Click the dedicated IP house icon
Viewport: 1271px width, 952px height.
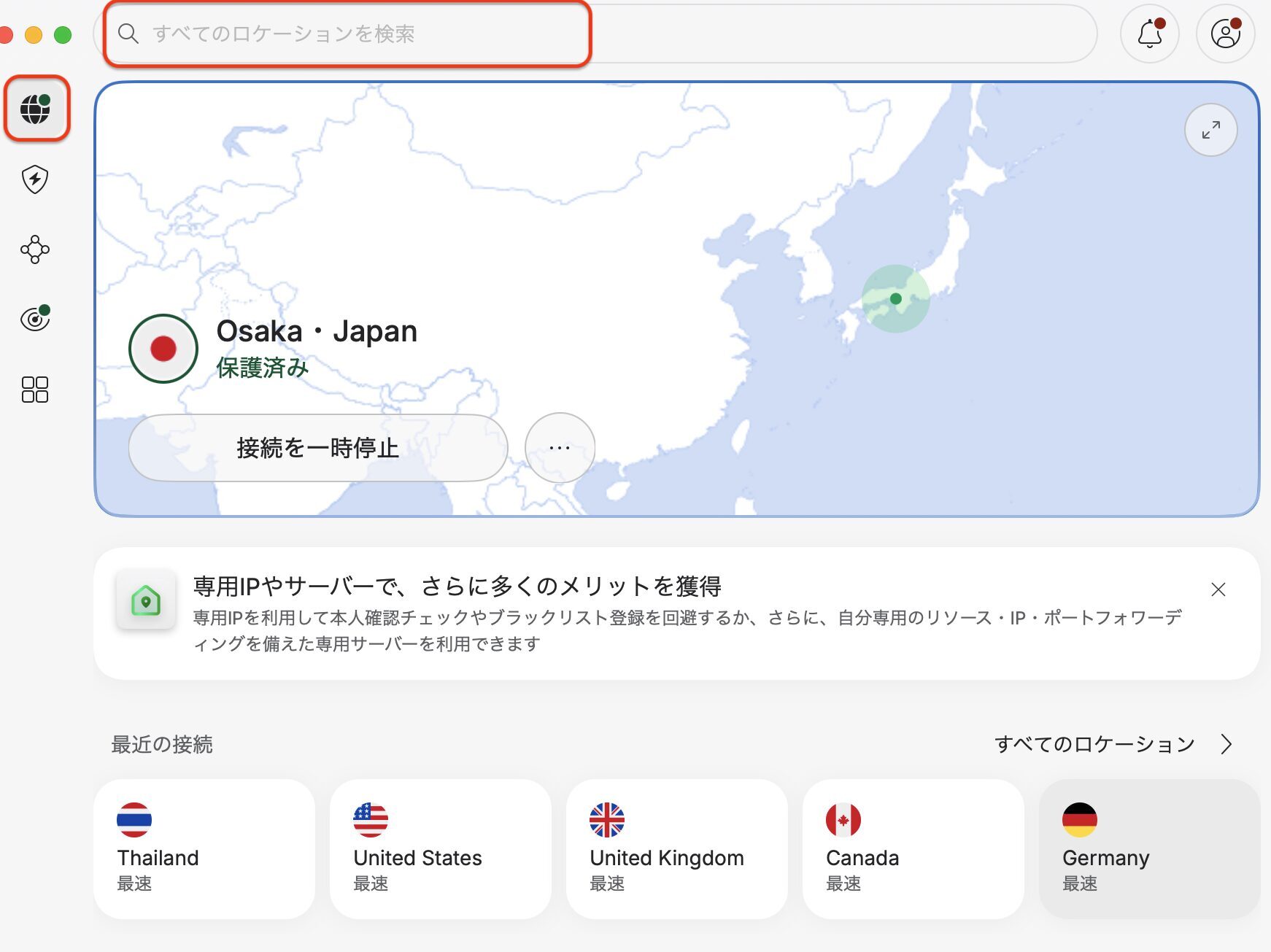click(x=146, y=601)
